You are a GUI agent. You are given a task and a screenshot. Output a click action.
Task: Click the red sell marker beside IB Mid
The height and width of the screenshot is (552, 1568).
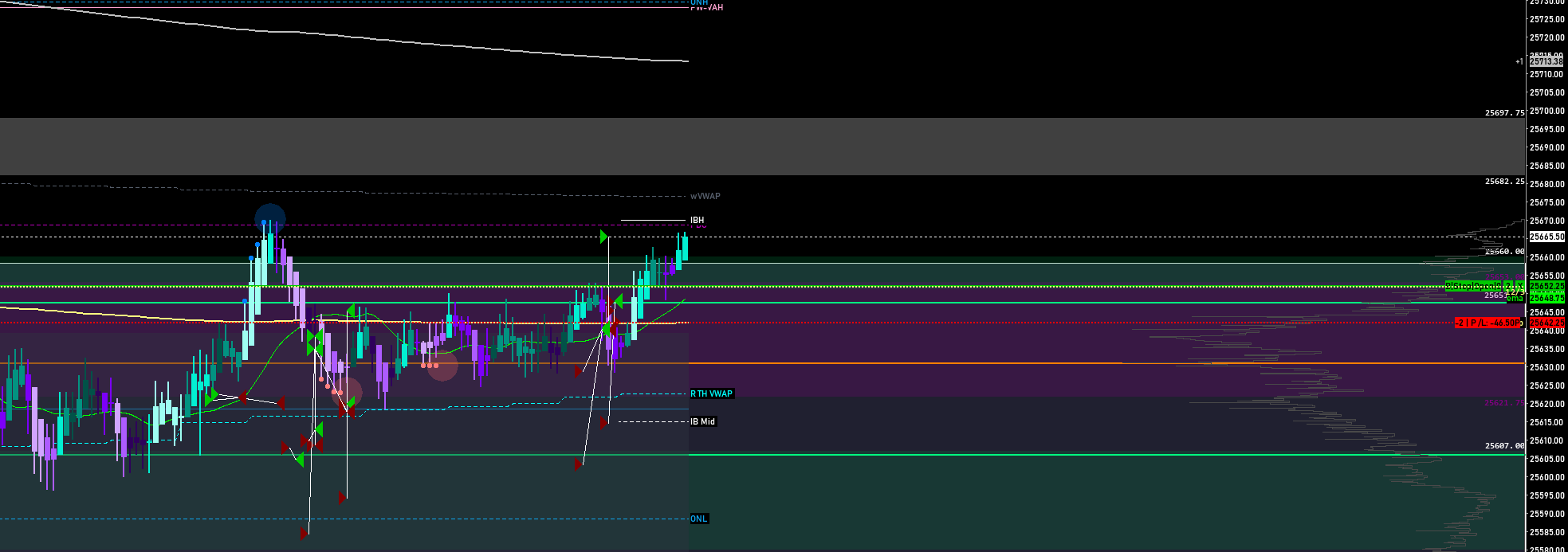pyautogui.click(x=604, y=423)
